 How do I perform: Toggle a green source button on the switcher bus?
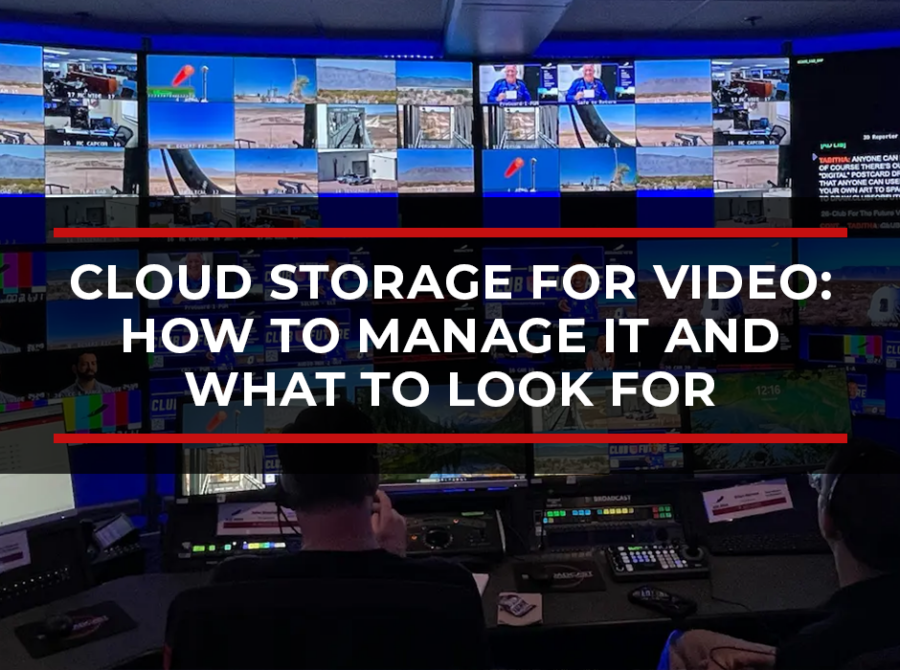pyautogui.click(x=555, y=514)
